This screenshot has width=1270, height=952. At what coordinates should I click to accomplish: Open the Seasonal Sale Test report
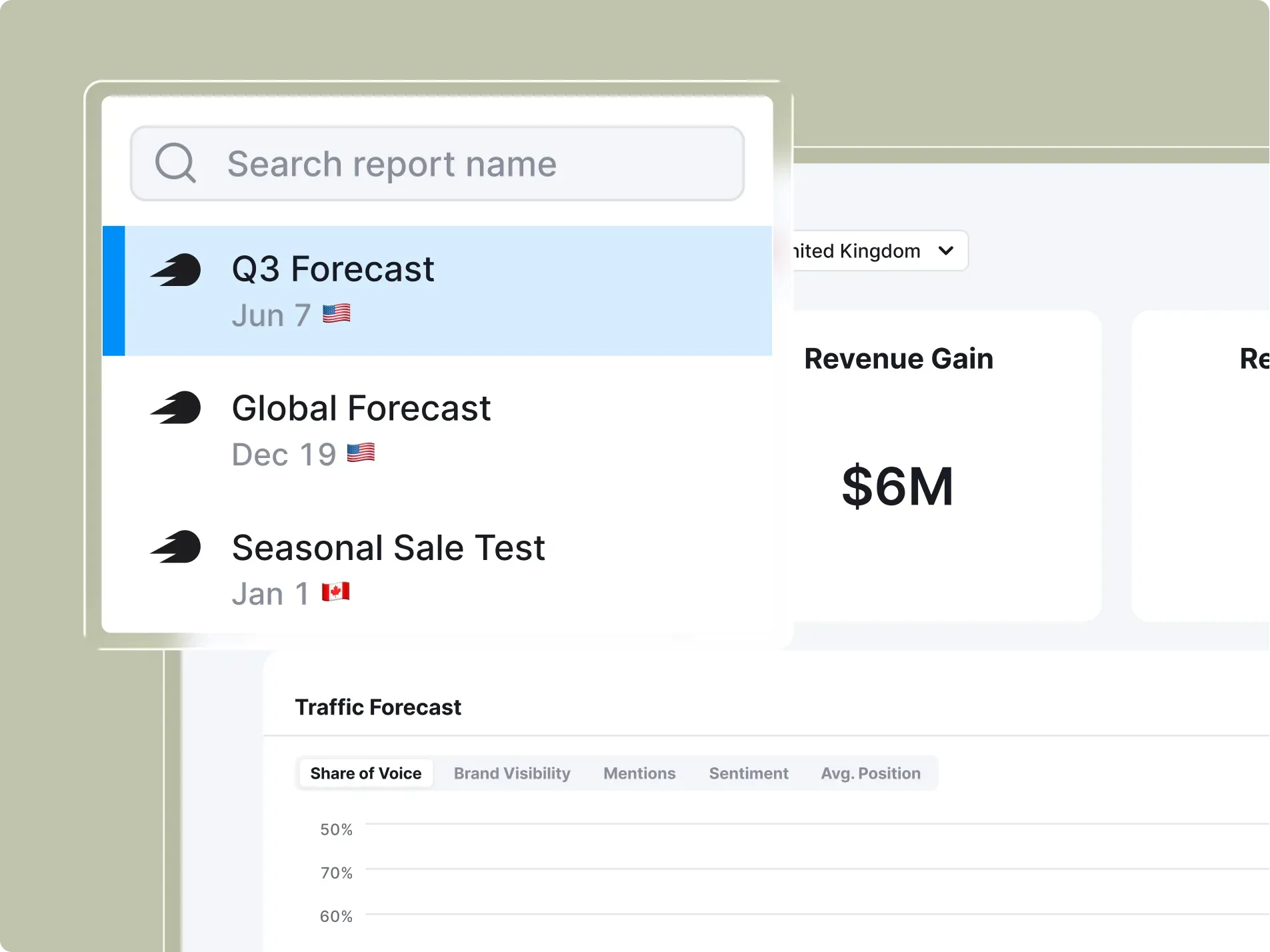coord(437,569)
